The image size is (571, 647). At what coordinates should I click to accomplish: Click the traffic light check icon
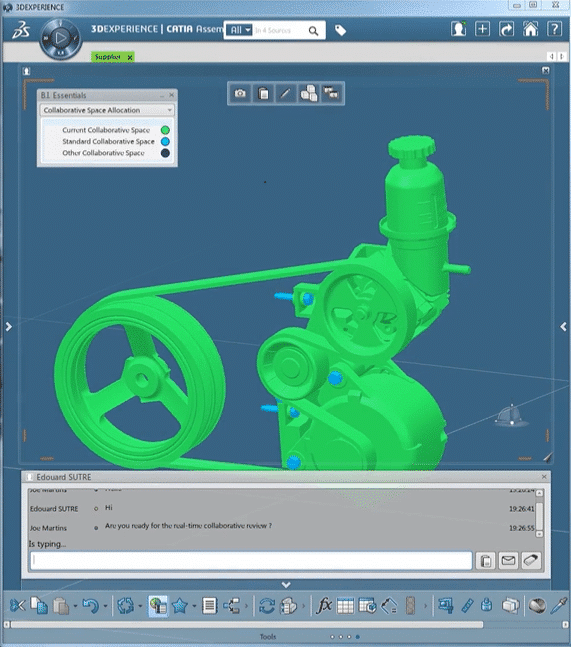tap(410, 606)
